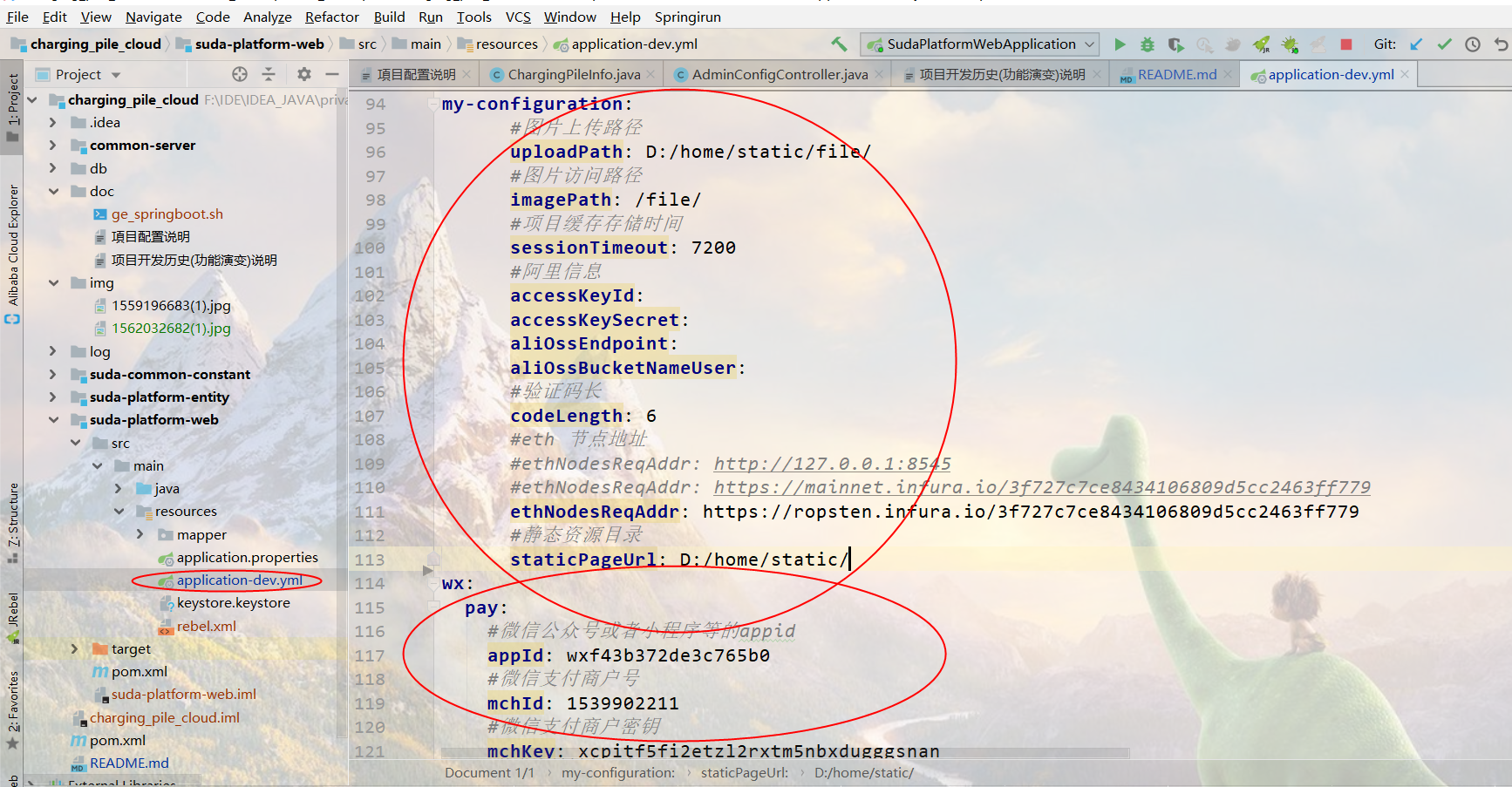This screenshot has height=787, width=1512.
Task: Open the File menu
Action: coord(17,17)
